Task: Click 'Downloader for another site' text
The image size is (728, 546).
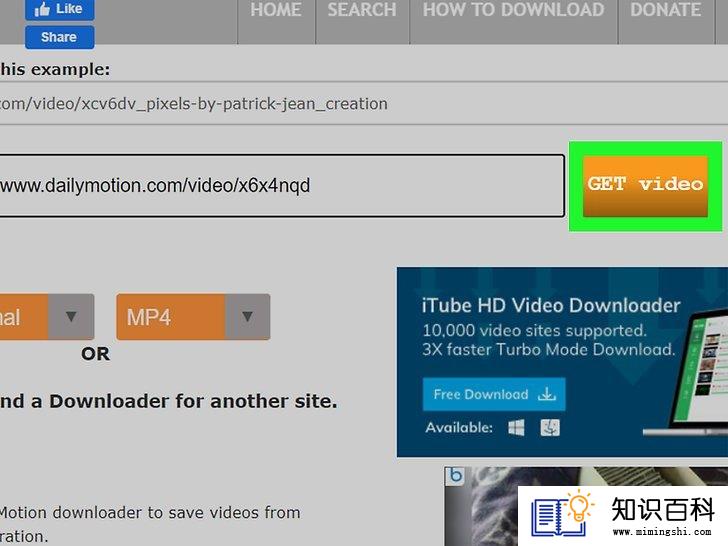Action: coord(193,401)
